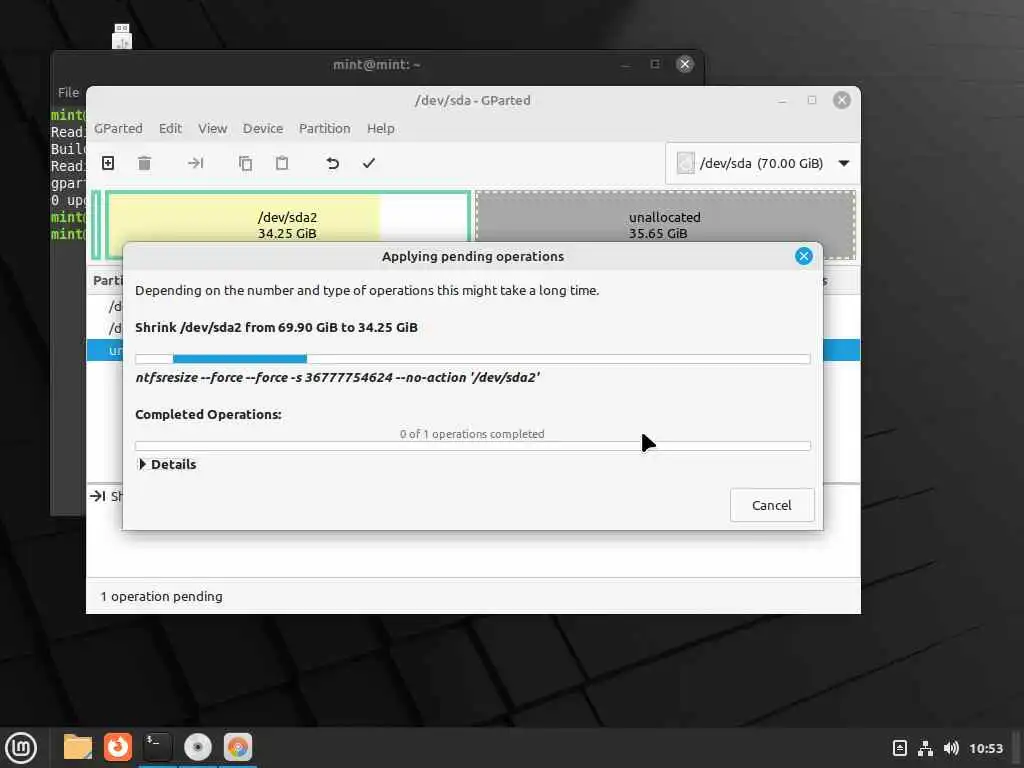Viewport: 1024px width, 768px height.
Task: Open the Device menu
Action: [263, 129]
